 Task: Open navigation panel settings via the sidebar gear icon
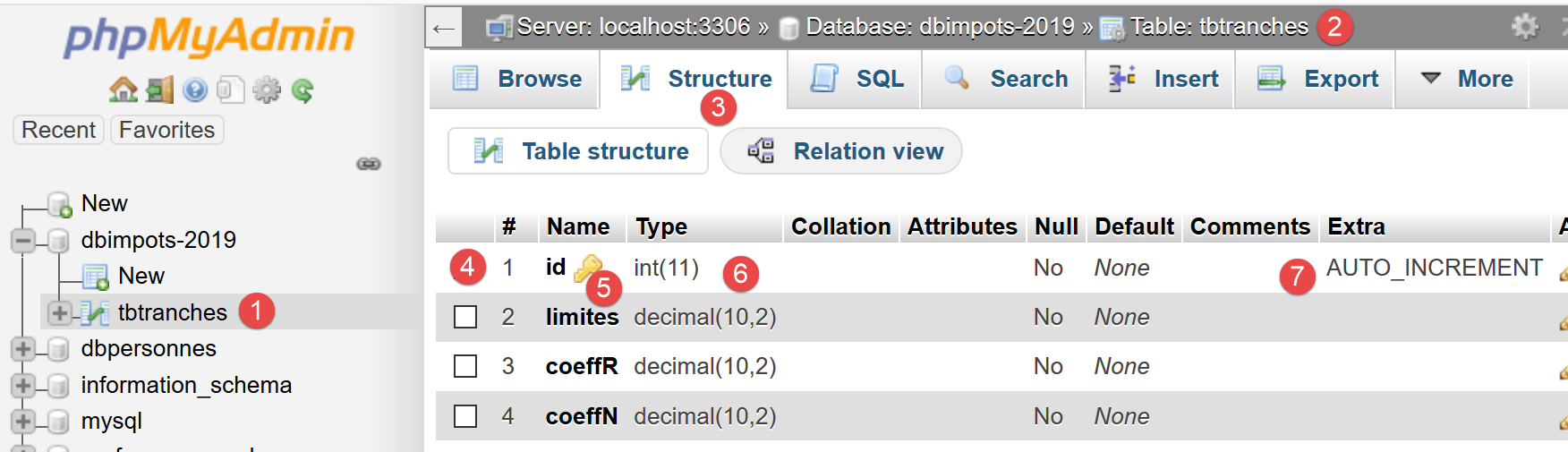click(266, 90)
